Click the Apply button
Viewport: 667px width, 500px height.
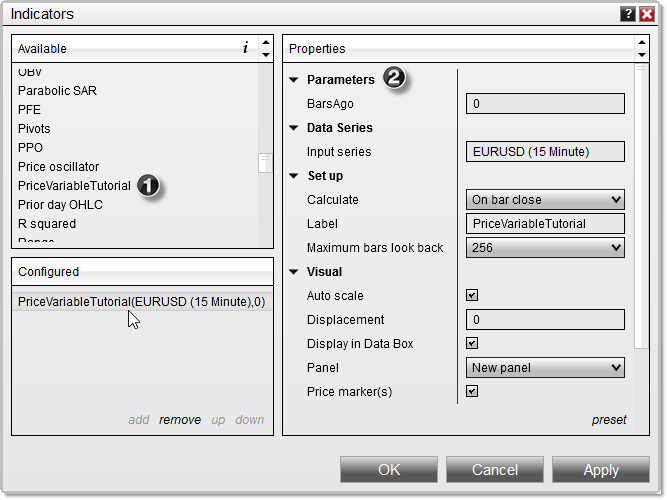pos(600,470)
